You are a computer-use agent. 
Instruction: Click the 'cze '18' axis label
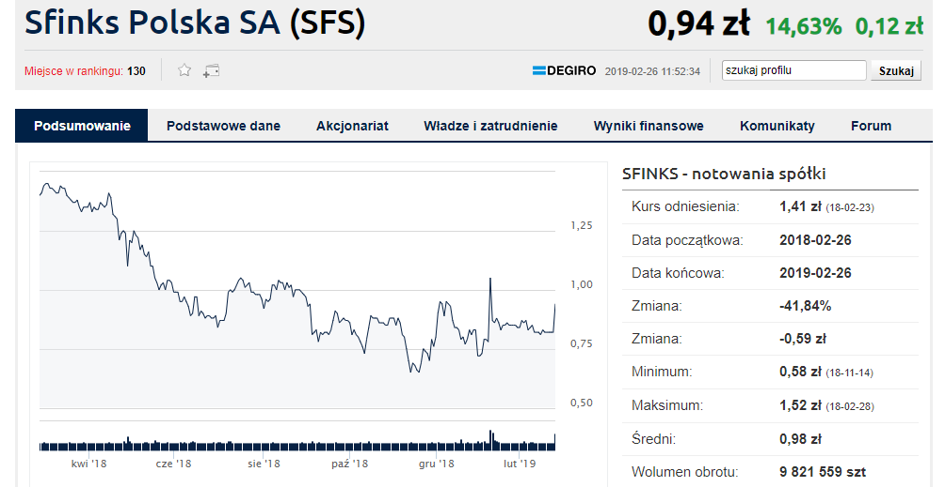pyautogui.click(x=174, y=463)
